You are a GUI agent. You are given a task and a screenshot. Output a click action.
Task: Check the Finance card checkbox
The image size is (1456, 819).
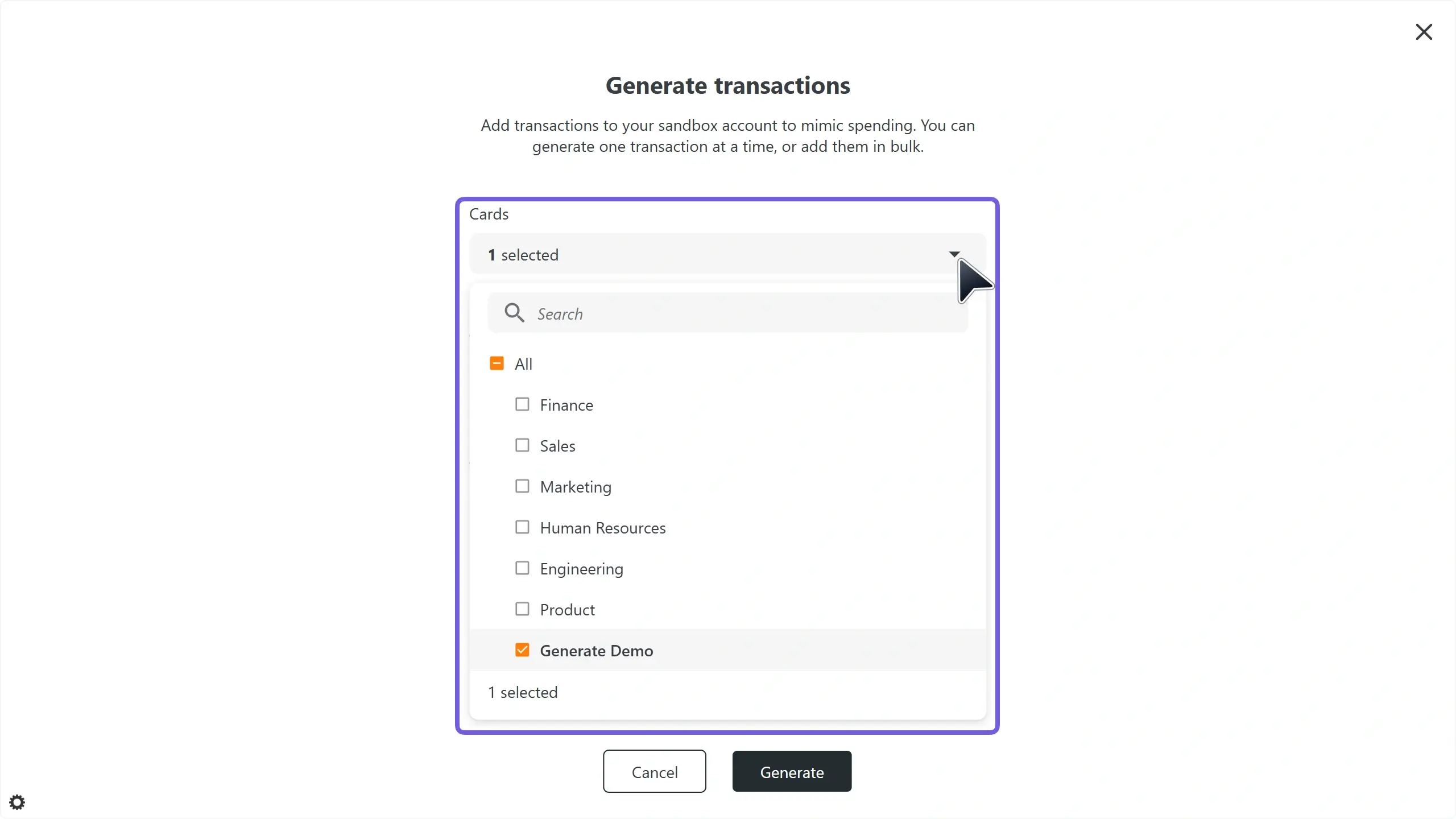coord(522,404)
